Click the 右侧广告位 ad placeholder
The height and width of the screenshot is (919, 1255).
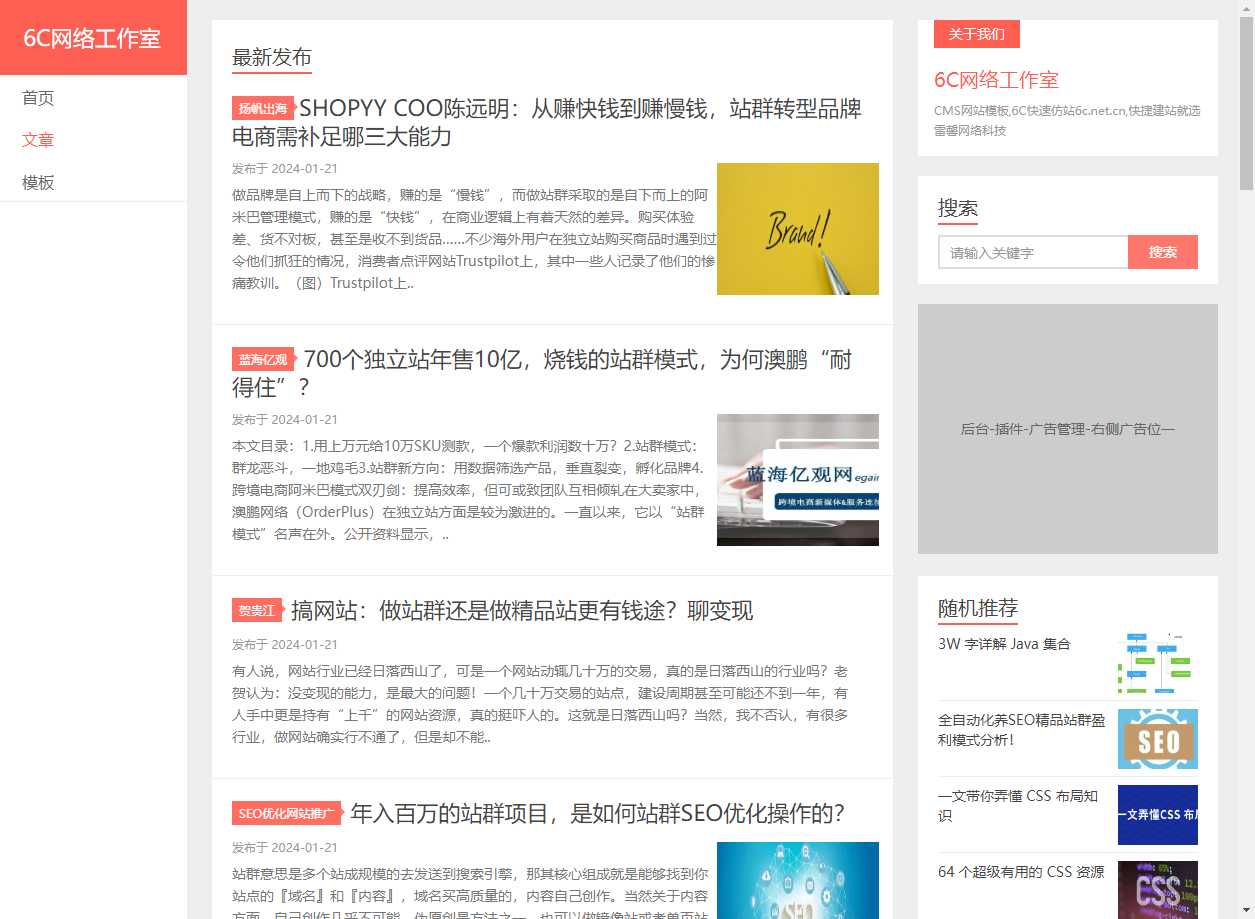(1068, 429)
